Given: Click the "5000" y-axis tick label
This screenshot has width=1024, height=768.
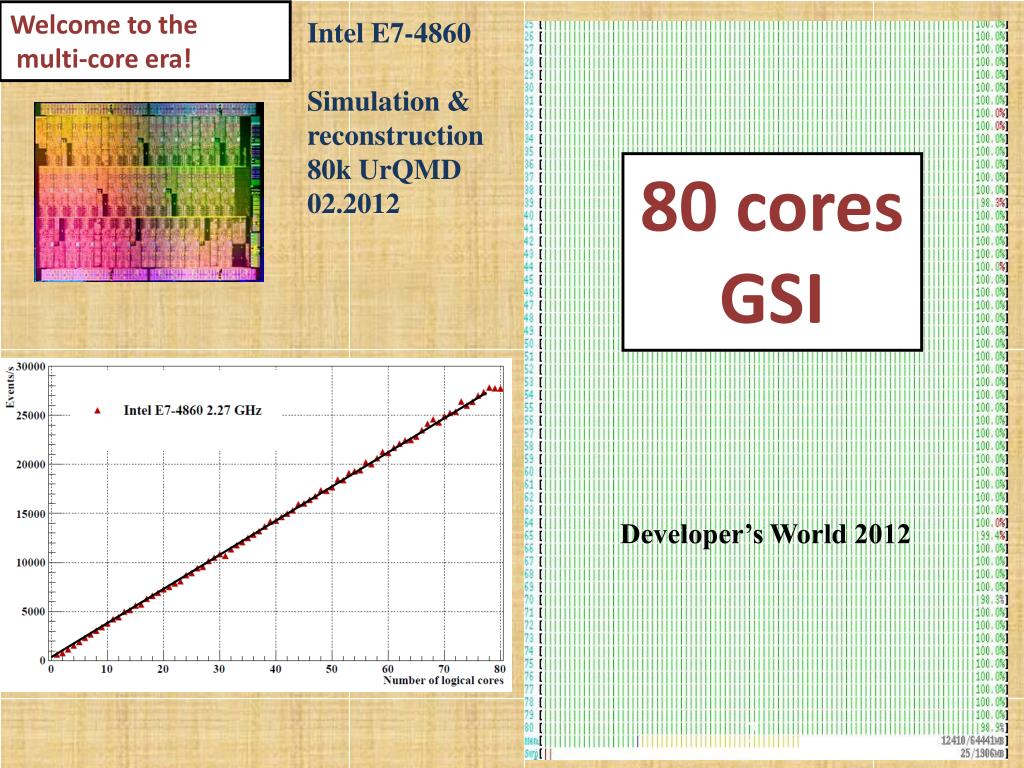Looking at the screenshot, I should pyautogui.click(x=33, y=611).
